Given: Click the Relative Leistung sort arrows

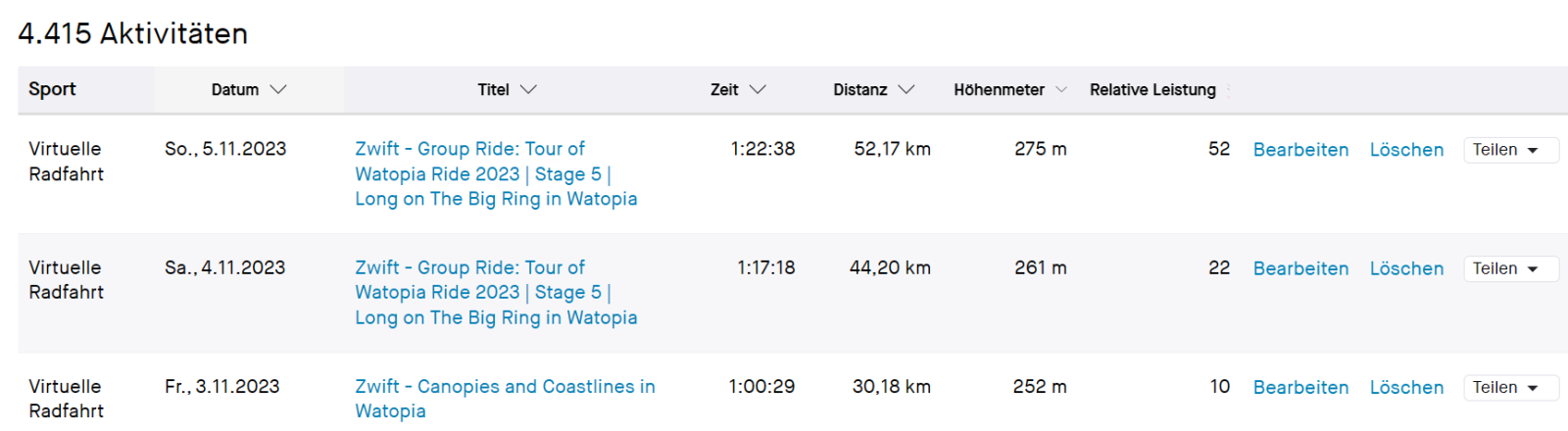Looking at the screenshot, I should click(1228, 90).
